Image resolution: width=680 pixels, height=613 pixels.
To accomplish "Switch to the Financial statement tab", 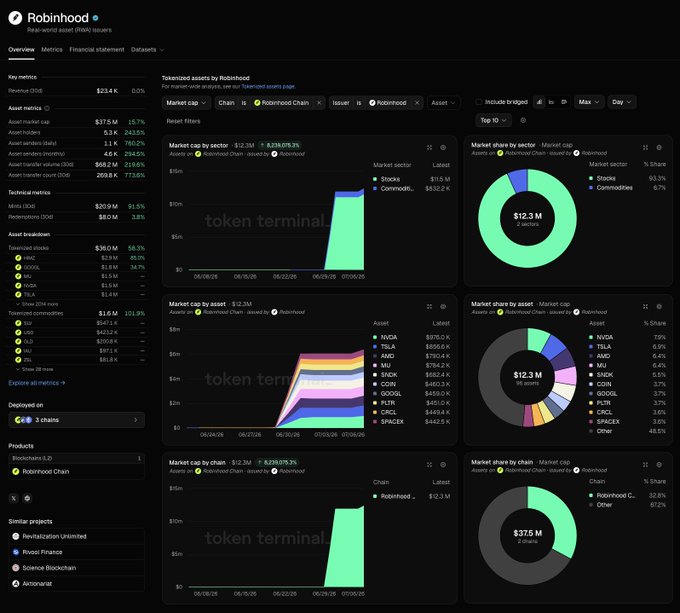I will tap(97, 50).
